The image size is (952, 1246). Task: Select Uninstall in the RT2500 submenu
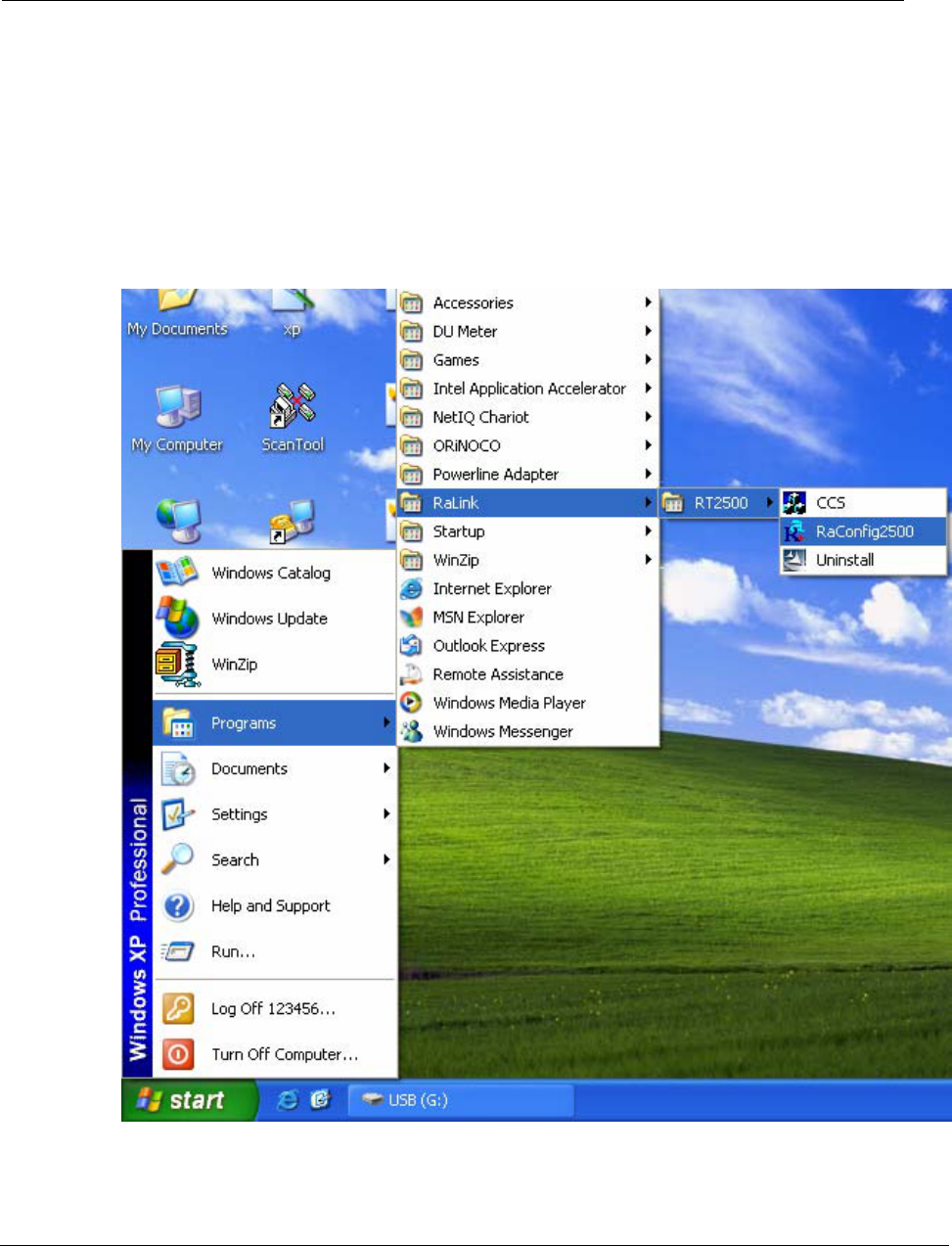point(863,560)
